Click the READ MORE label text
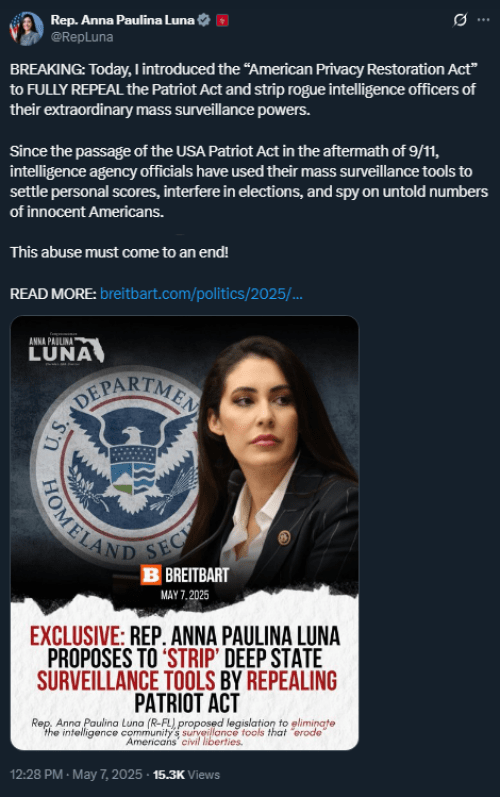The height and width of the screenshot is (797, 500). point(53,293)
